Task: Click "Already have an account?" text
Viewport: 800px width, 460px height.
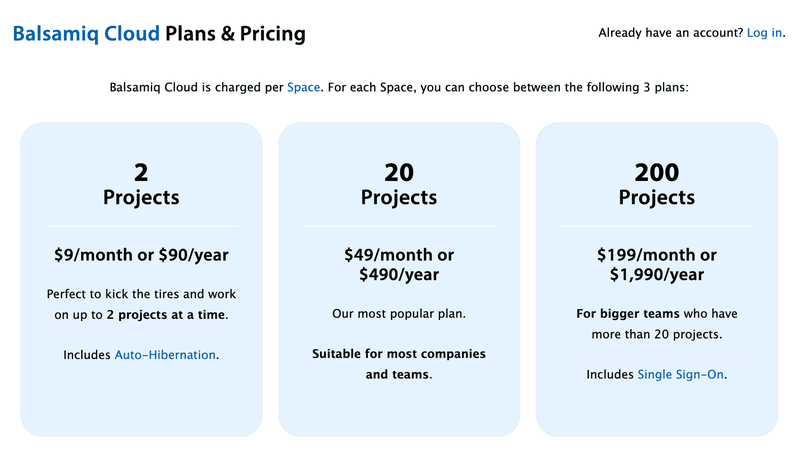Action: pyautogui.click(x=670, y=33)
